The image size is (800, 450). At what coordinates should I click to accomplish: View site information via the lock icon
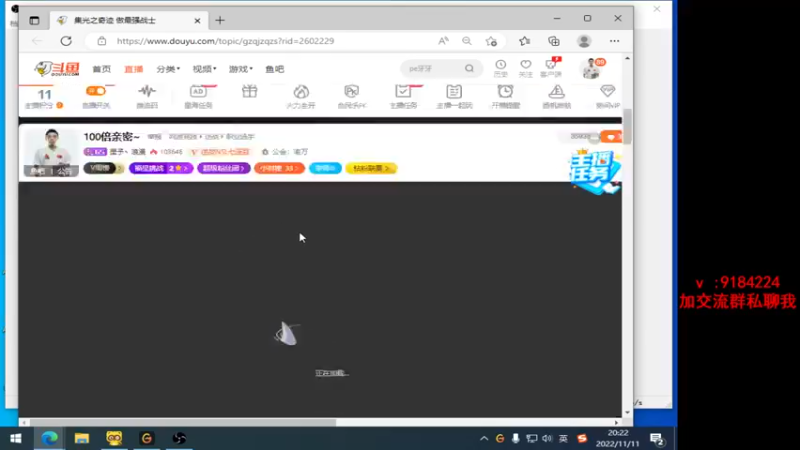point(102,41)
